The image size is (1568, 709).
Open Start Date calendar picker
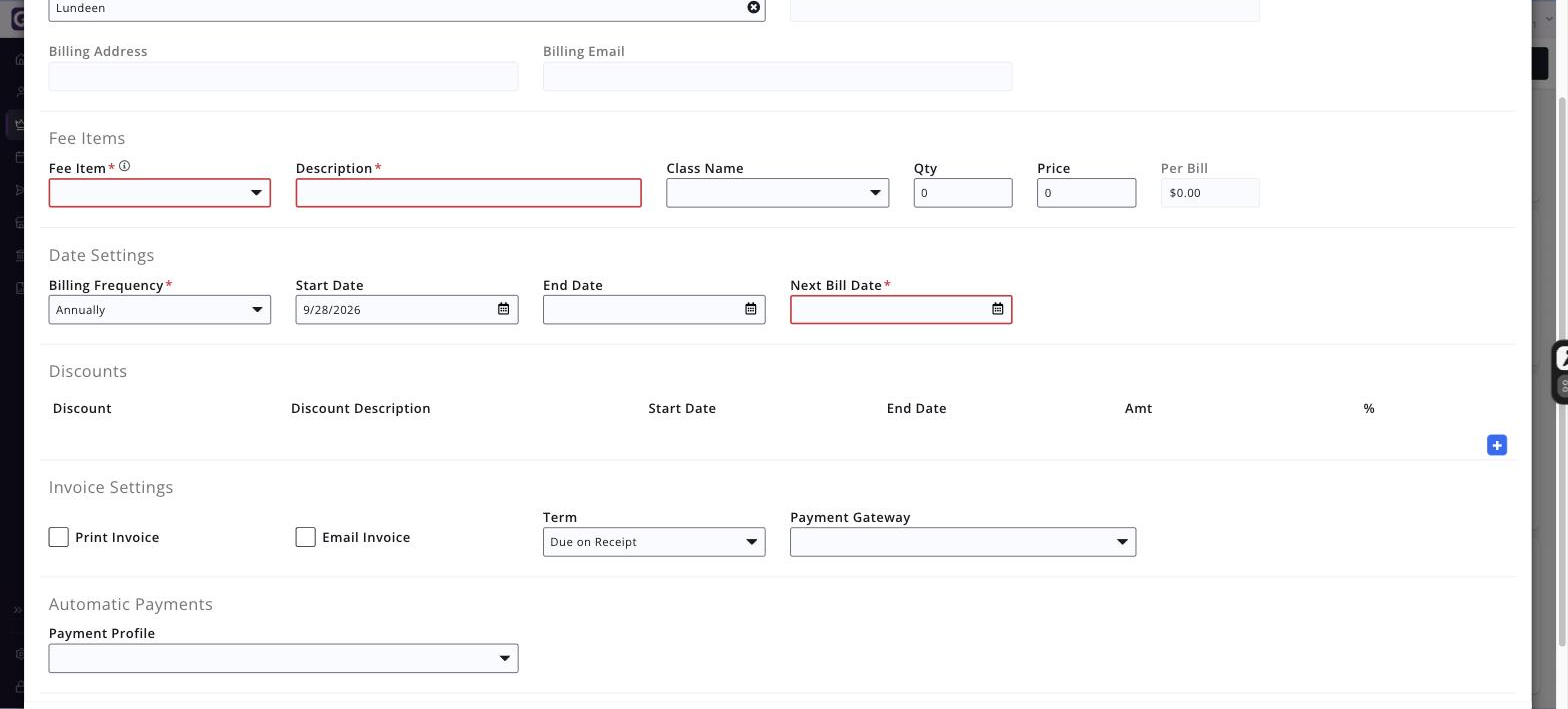coord(504,309)
